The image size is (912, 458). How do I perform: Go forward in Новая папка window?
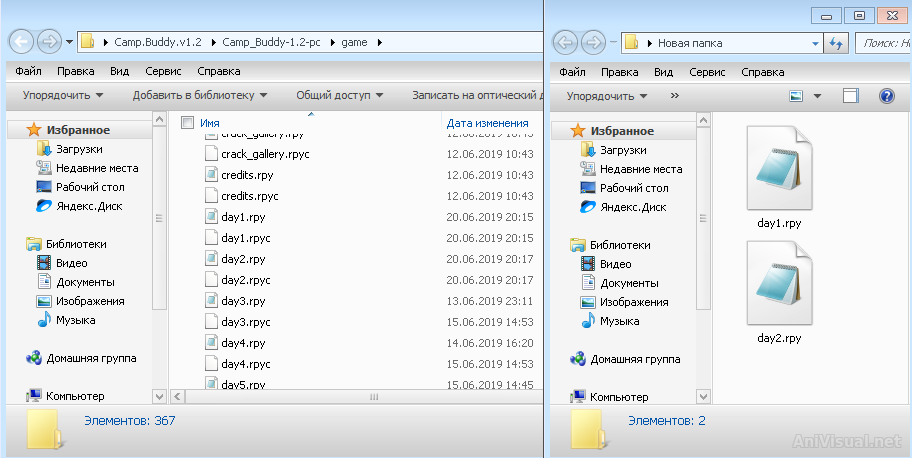tap(593, 42)
